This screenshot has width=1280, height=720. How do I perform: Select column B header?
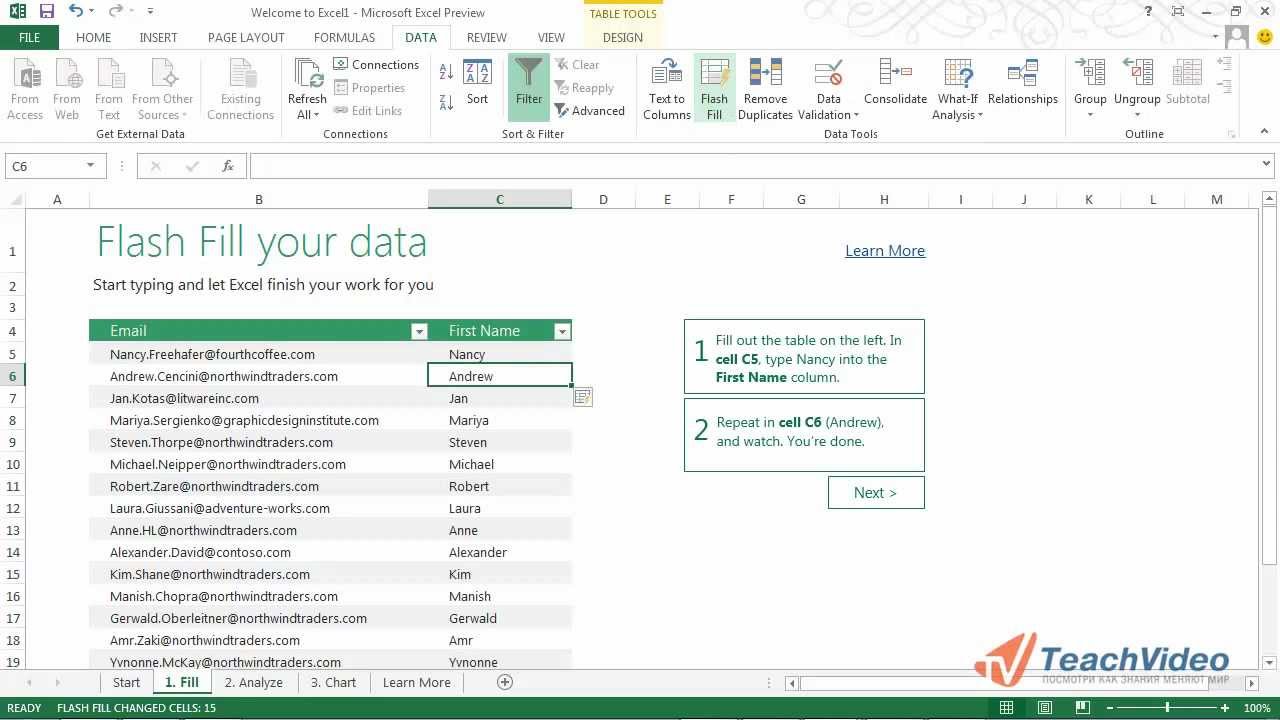pos(258,199)
